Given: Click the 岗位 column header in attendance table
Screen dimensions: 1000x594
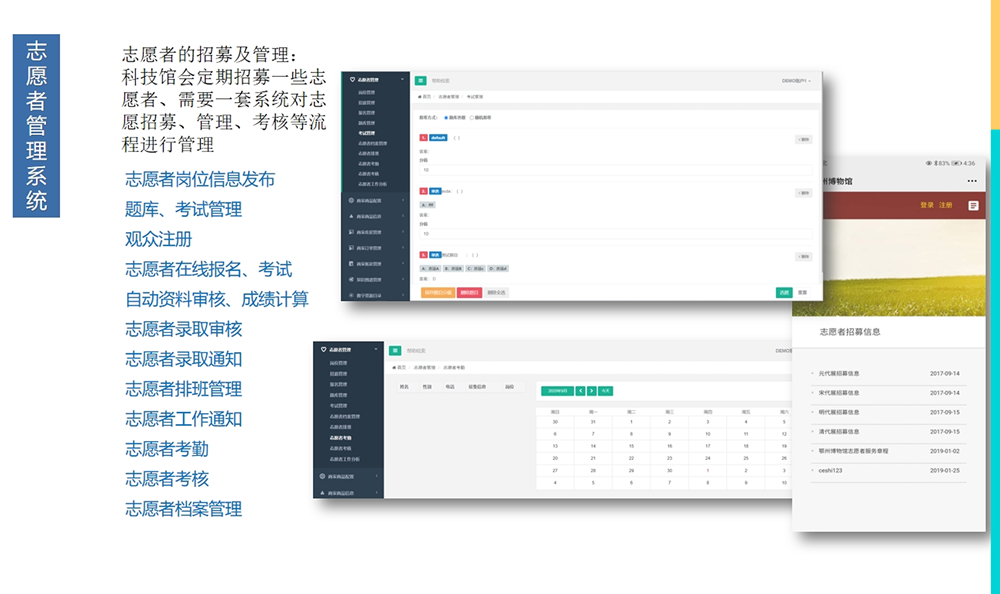Looking at the screenshot, I should pyautogui.click(x=510, y=387).
